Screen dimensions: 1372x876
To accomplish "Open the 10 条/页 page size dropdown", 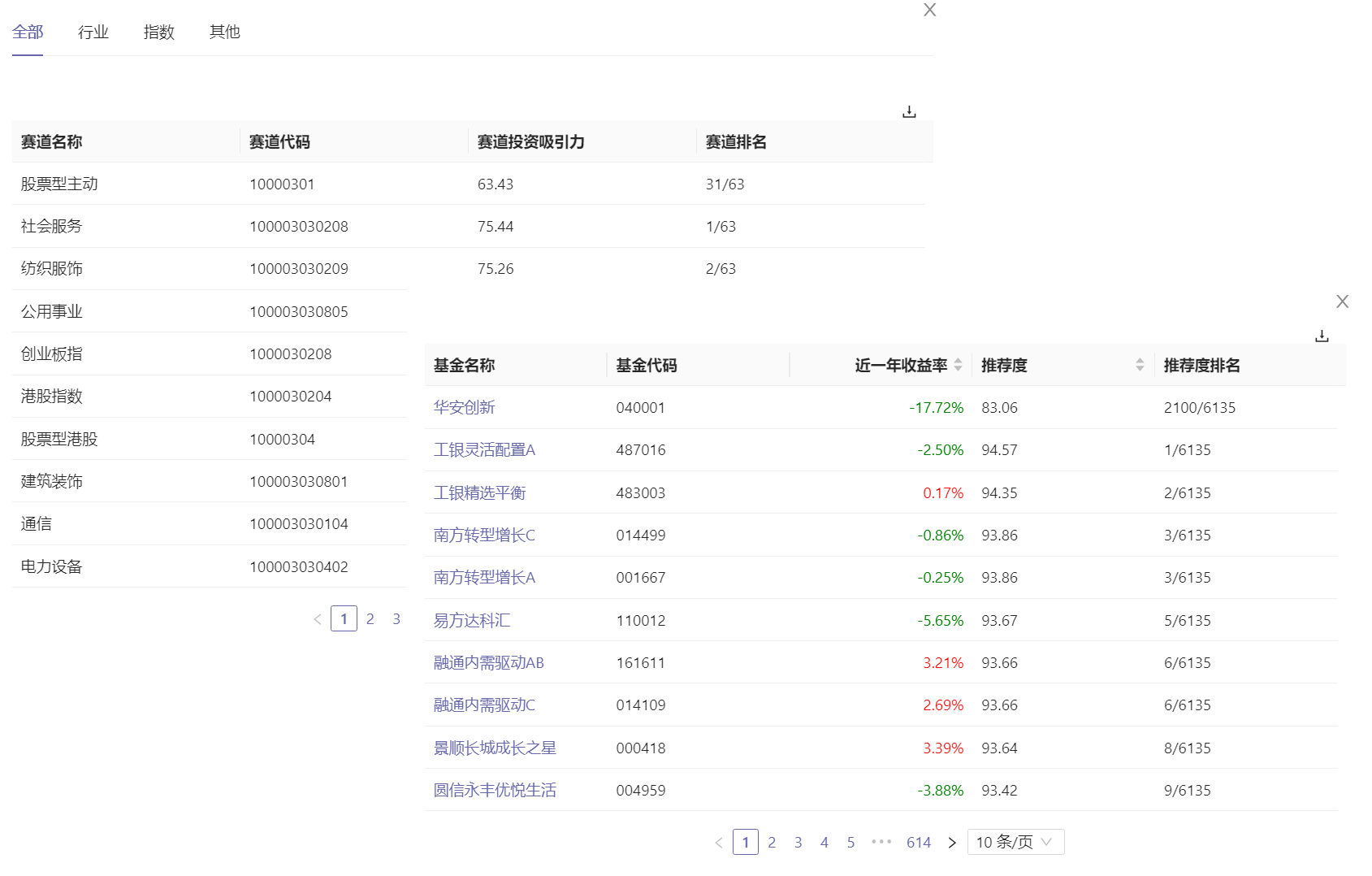I will [1015, 842].
